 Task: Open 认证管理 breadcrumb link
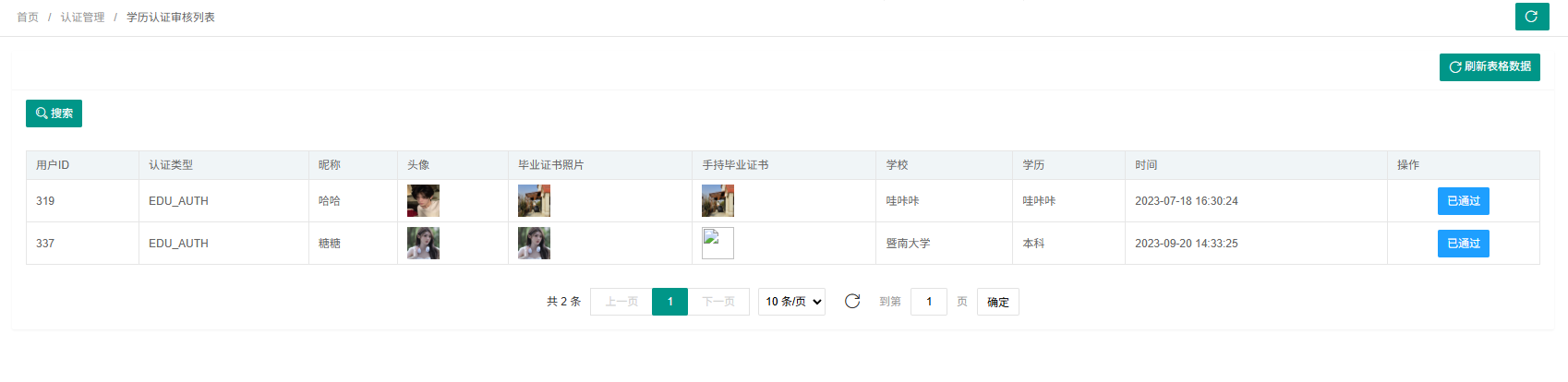pyautogui.click(x=82, y=18)
